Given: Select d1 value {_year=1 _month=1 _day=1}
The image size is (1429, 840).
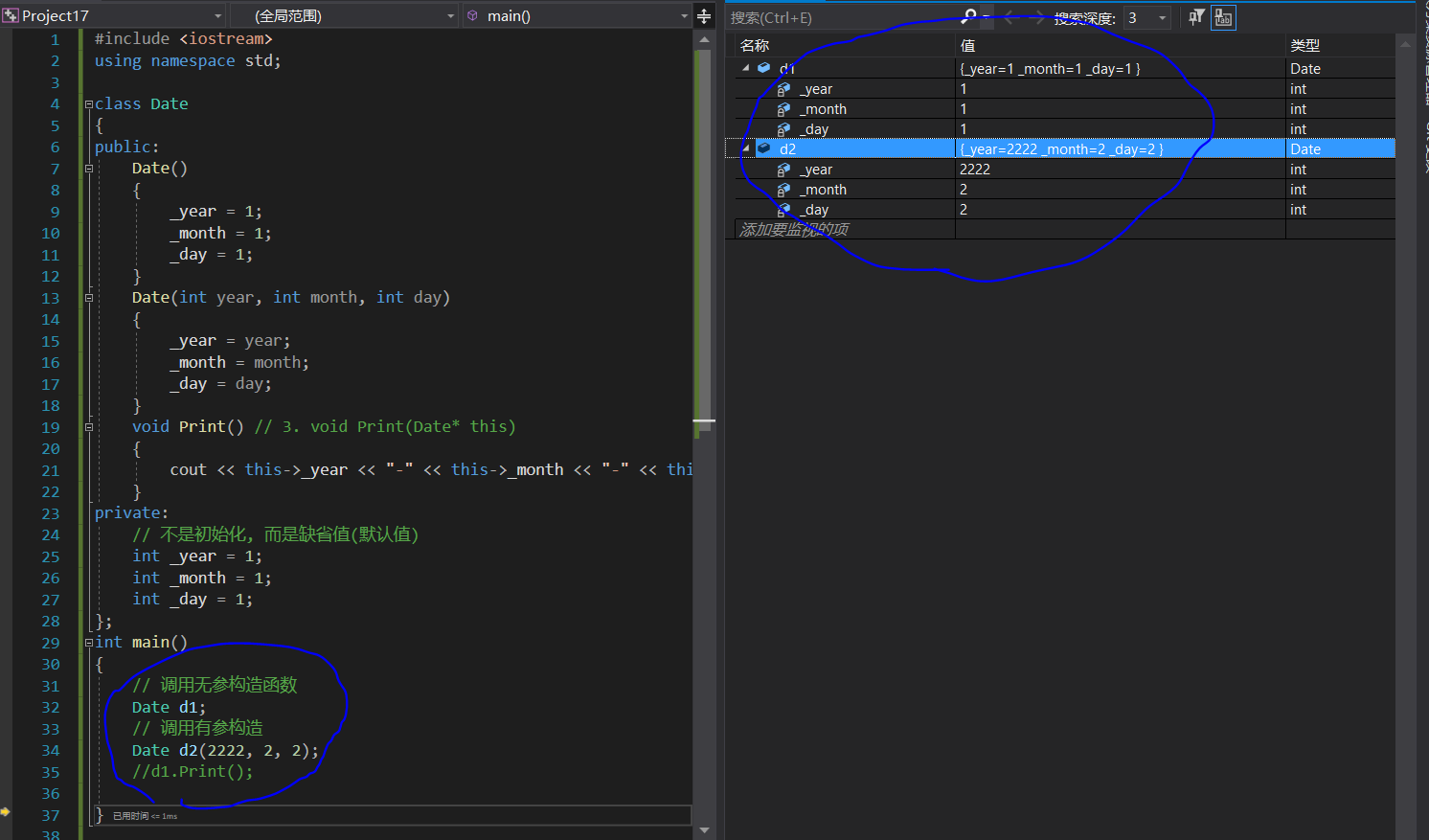Looking at the screenshot, I should click(x=1050, y=69).
